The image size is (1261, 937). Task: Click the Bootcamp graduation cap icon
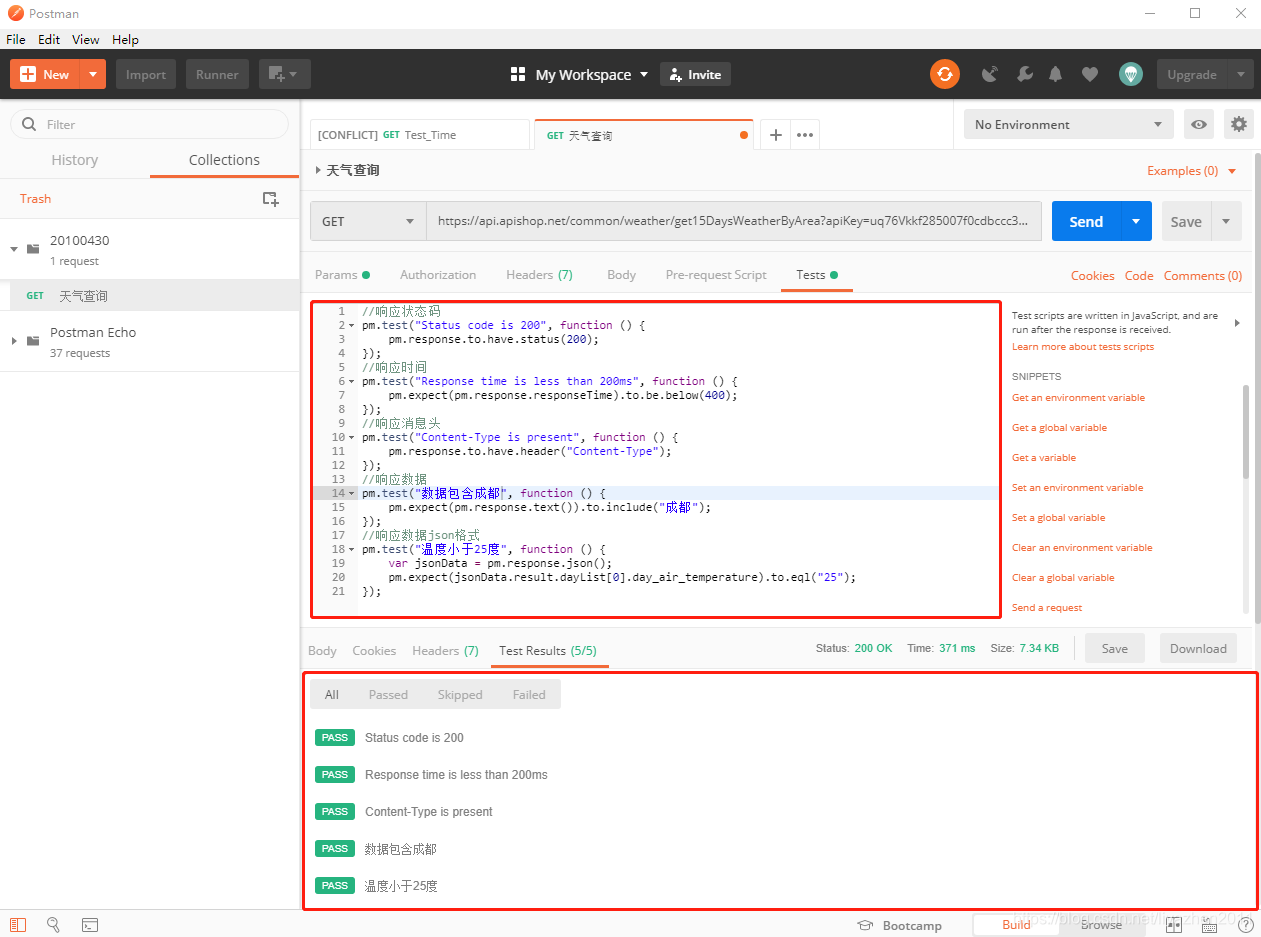click(865, 926)
